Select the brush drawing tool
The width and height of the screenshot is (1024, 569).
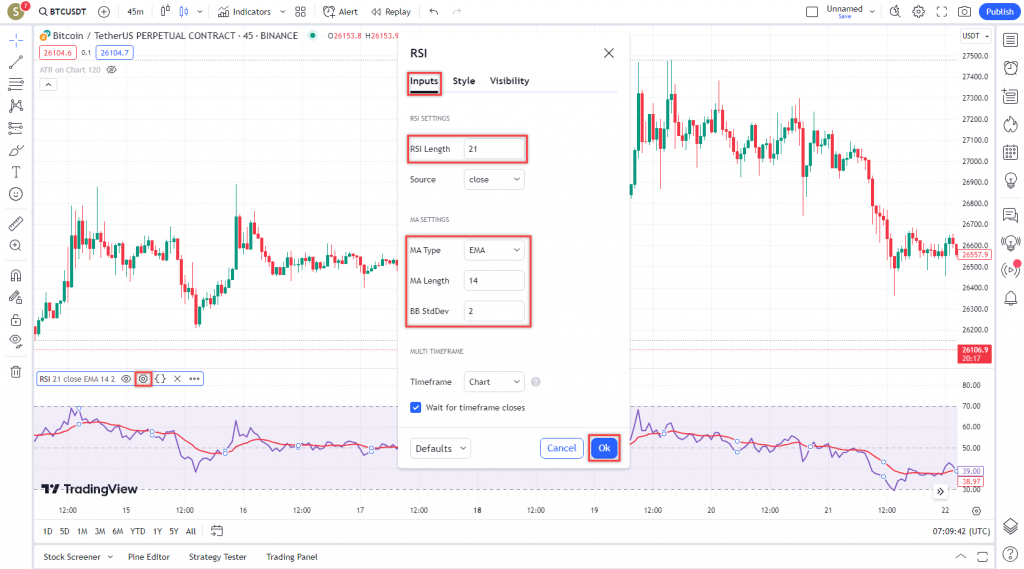(16, 150)
